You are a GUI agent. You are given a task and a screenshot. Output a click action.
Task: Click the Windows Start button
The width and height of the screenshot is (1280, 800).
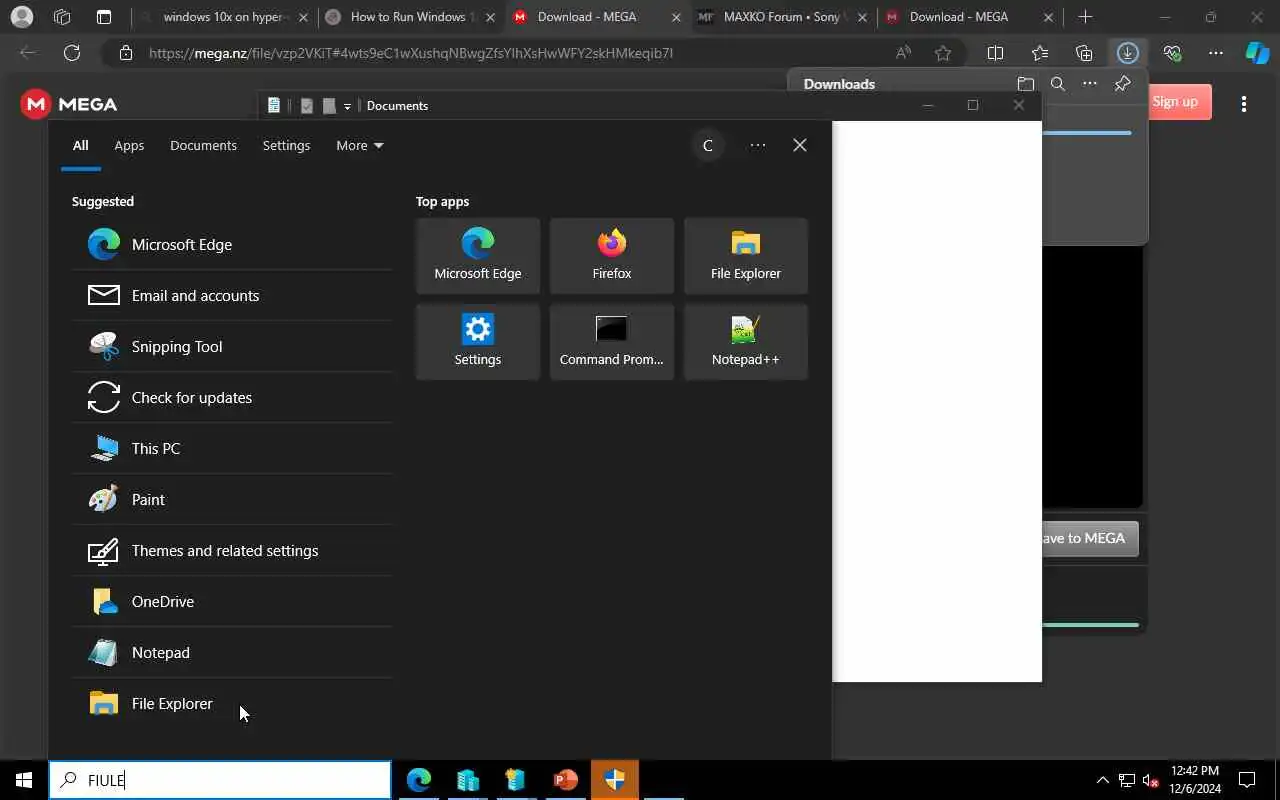click(x=24, y=780)
